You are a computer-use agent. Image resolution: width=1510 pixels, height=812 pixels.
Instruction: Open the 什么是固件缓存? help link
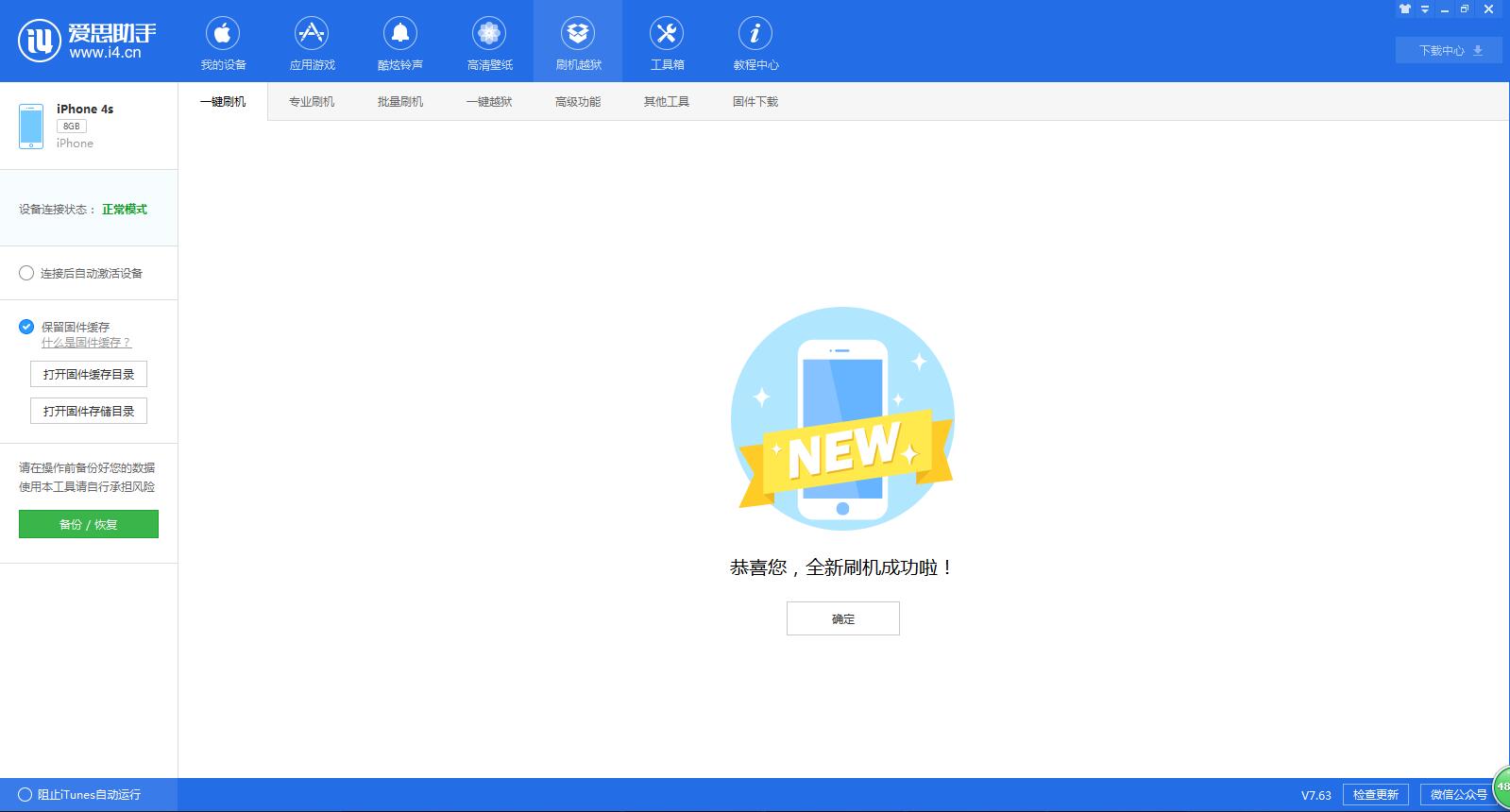(x=86, y=343)
